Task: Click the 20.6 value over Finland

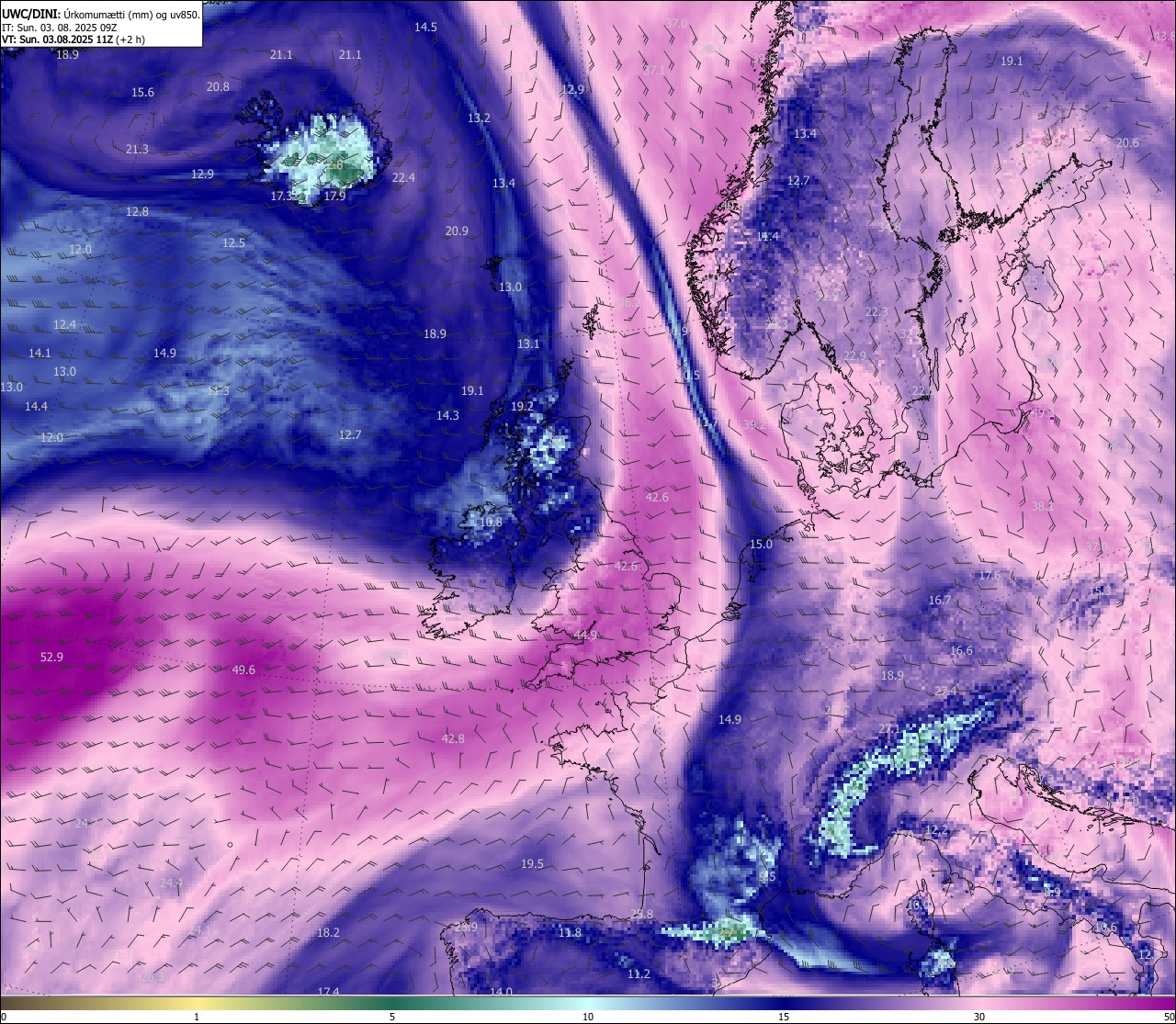Action: coord(1127,142)
